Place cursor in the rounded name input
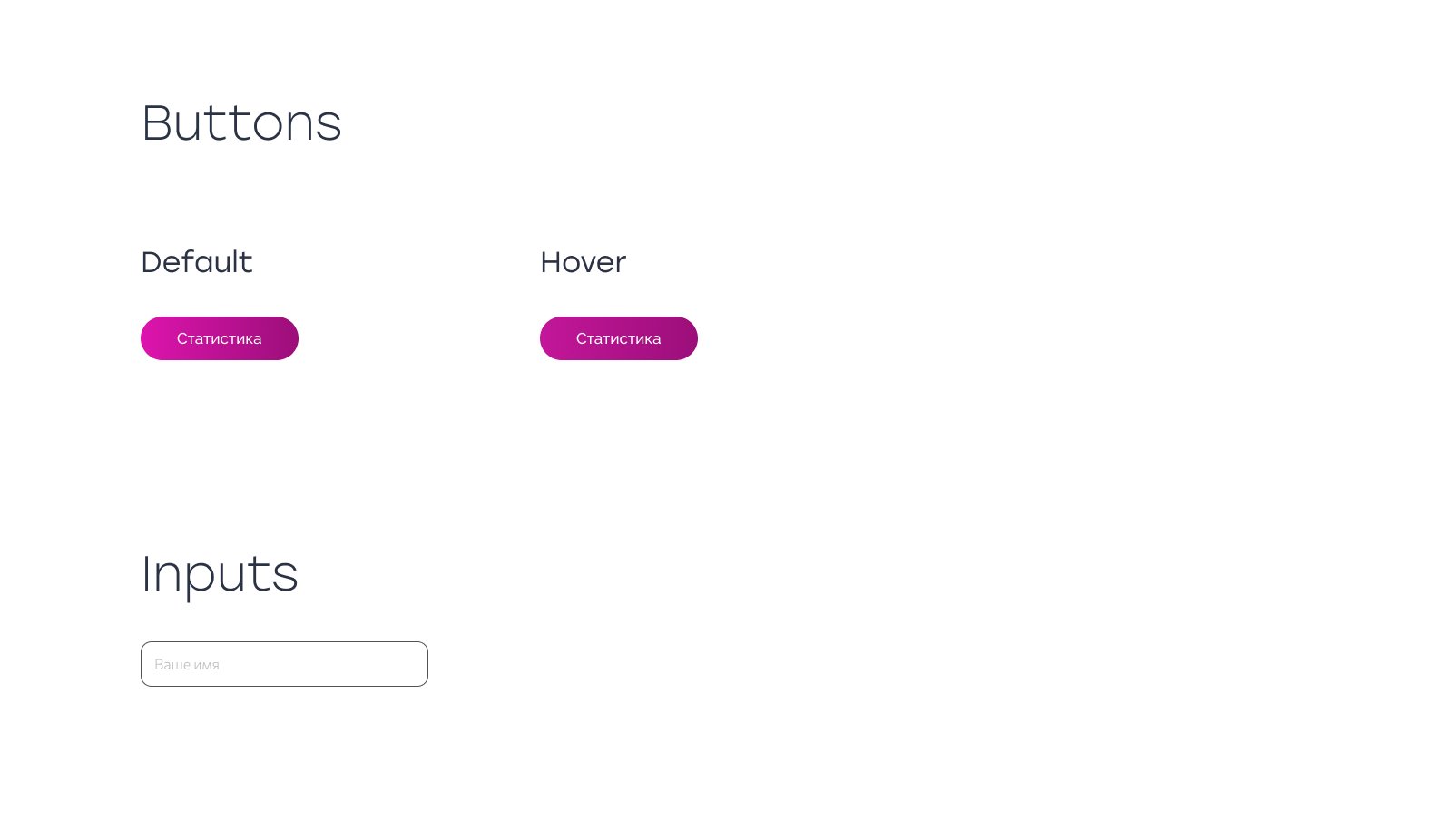Screen dimensions: 1452x840 (x=284, y=664)
